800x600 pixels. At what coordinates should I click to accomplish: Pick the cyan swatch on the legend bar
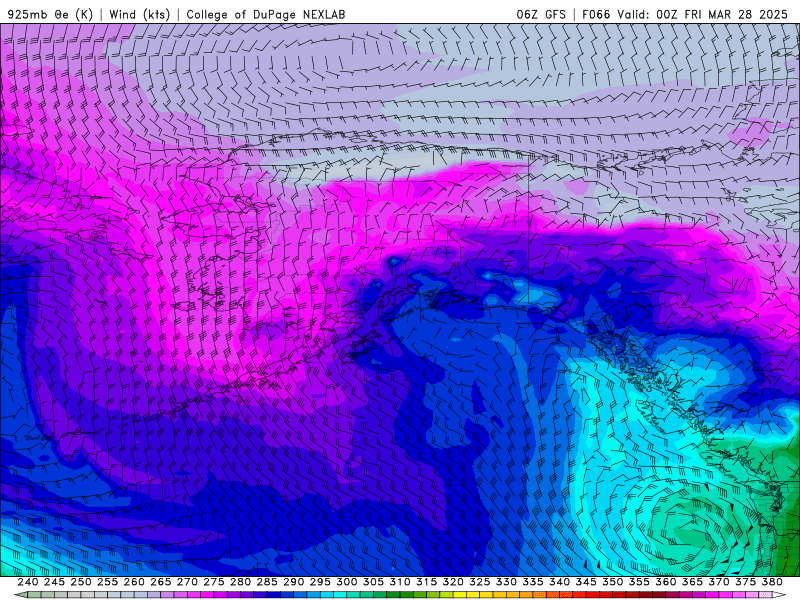point(340,594)
